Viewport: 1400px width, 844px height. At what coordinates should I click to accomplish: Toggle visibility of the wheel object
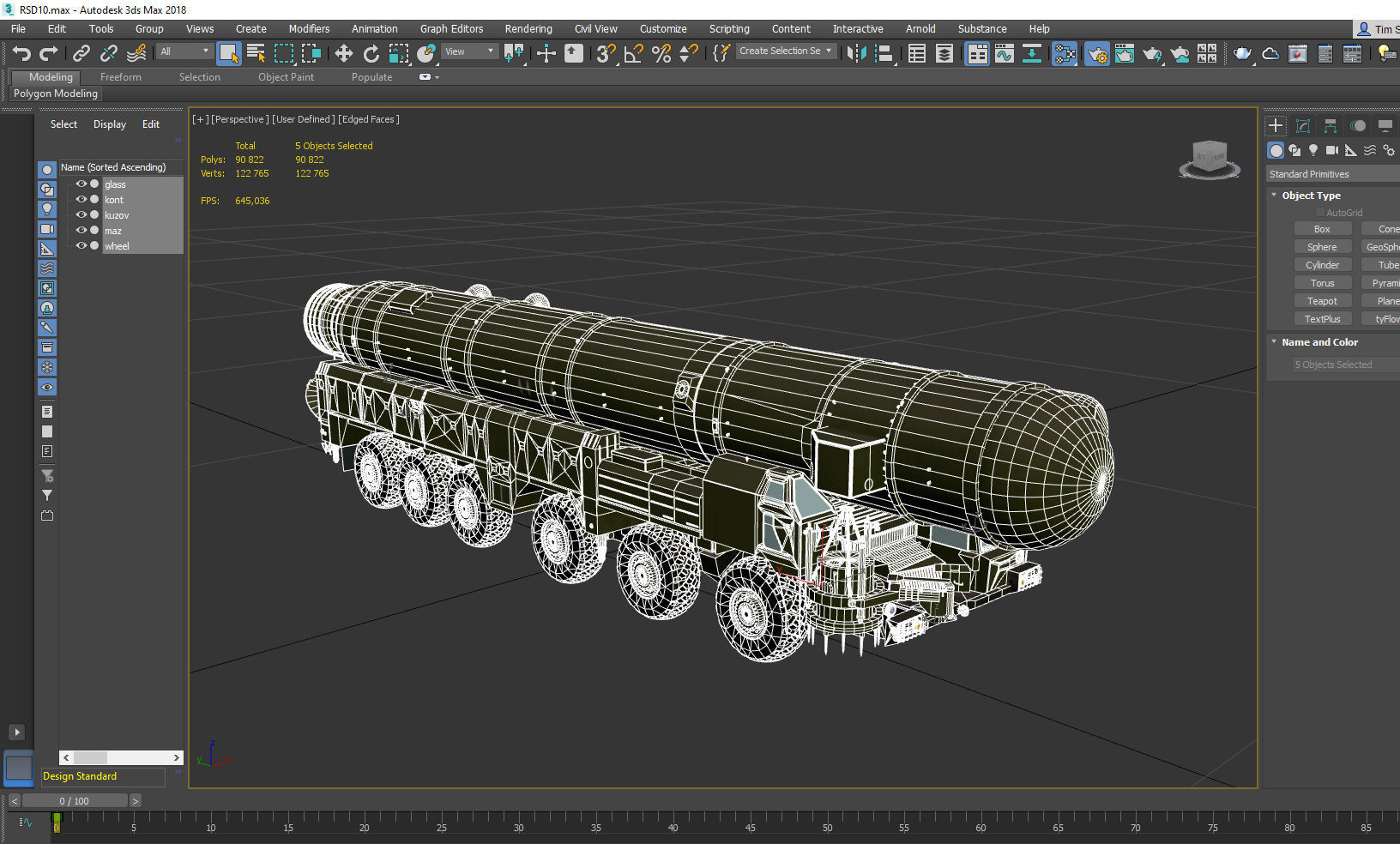tap(81, 246)
